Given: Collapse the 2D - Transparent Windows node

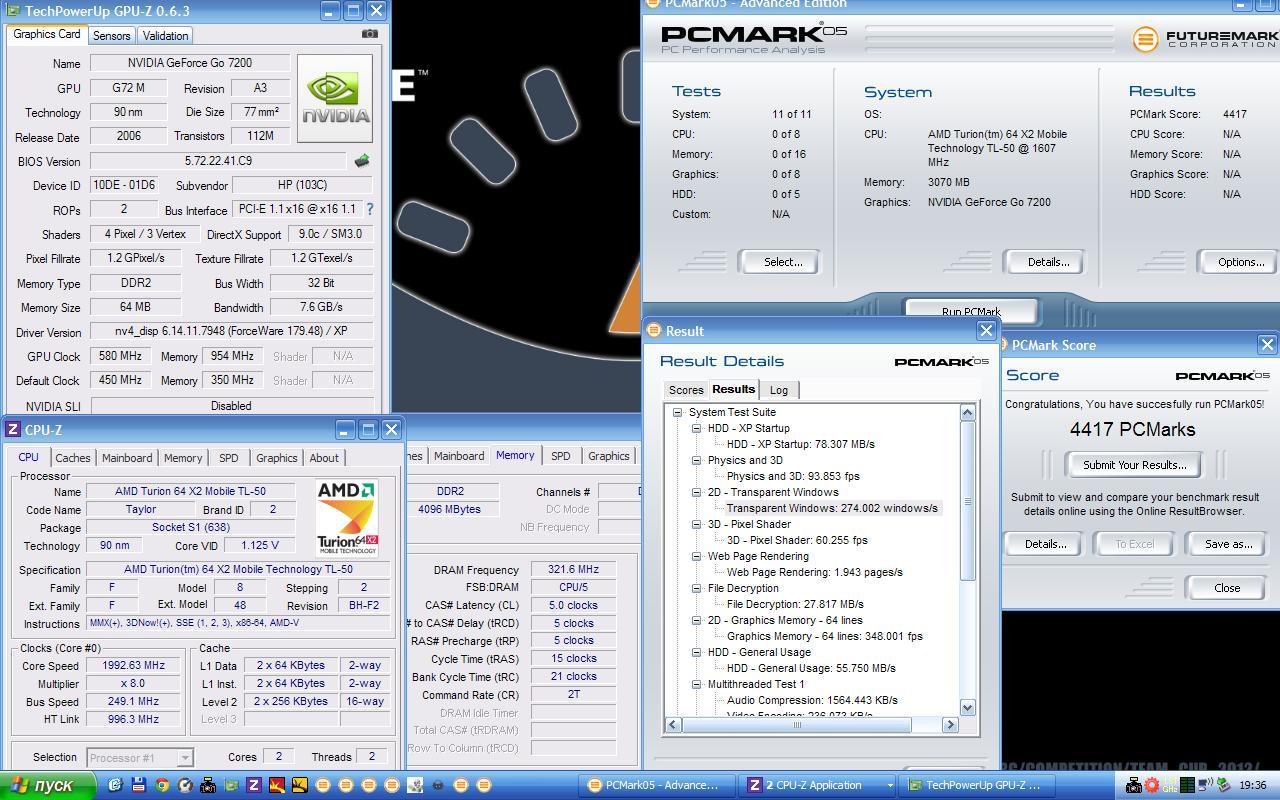Looking at the screenshot, I should (696, 492).
